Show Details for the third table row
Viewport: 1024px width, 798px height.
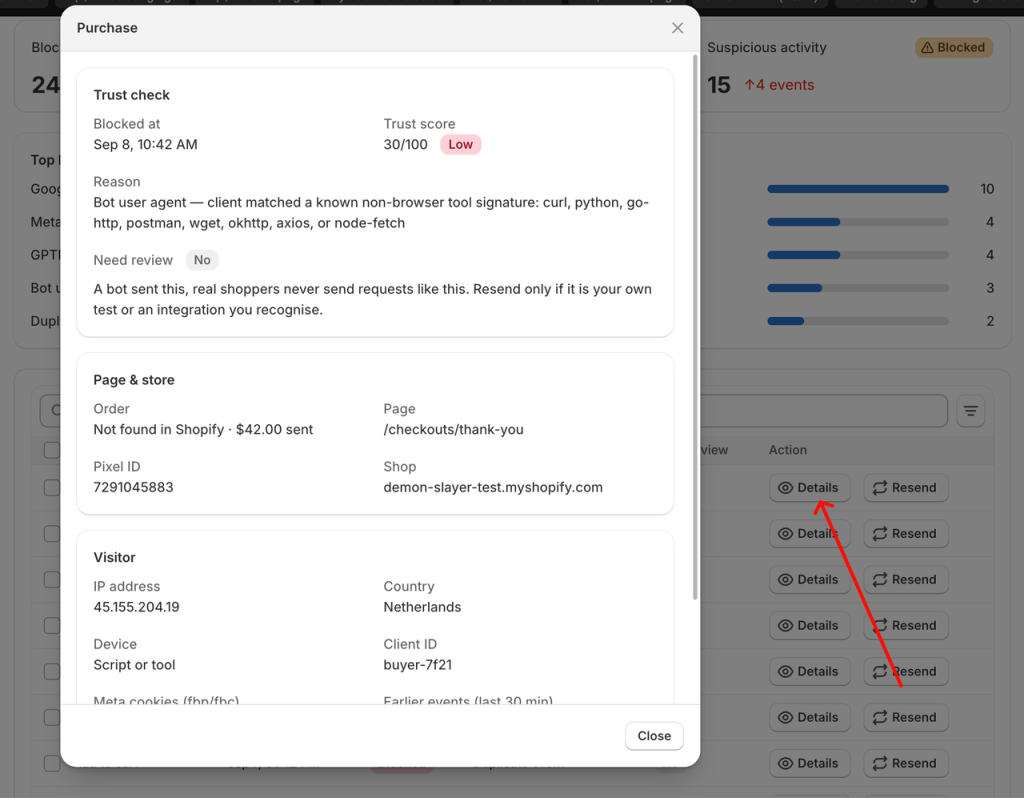[809, 579]
